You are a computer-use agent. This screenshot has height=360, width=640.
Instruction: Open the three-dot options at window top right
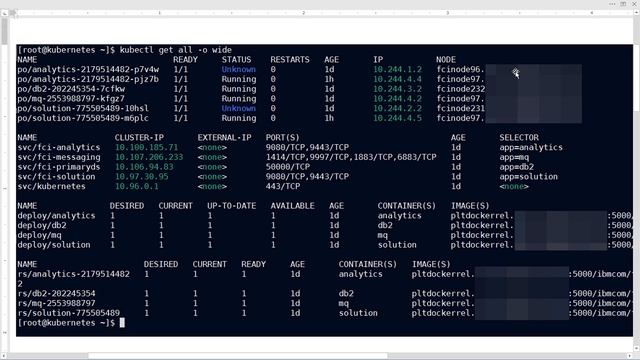click(612, 4)
